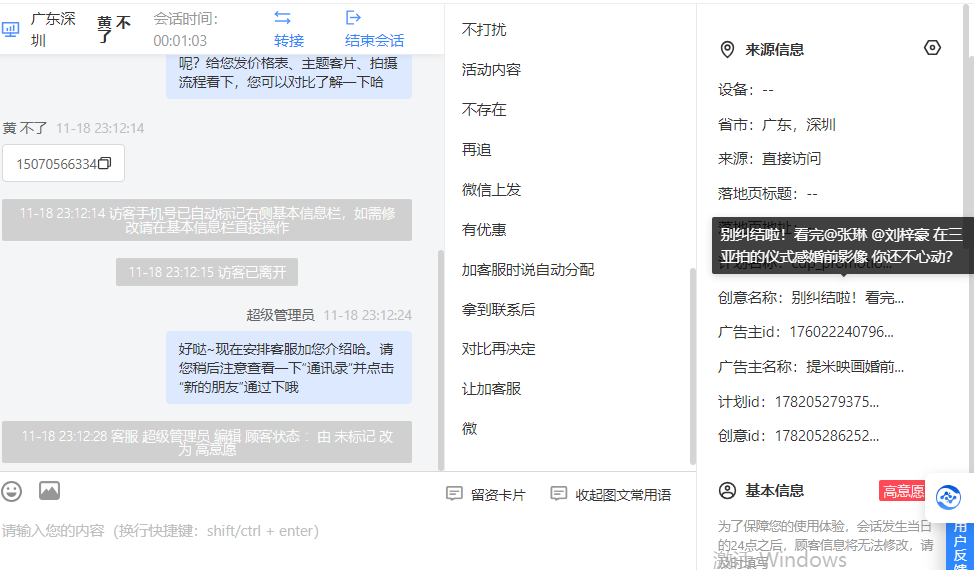Image resolution: width=974 pixels, height=570 pixels.
Task: Click the 好哒~现在安排客服 message bubble
Action: coord(289,368)
